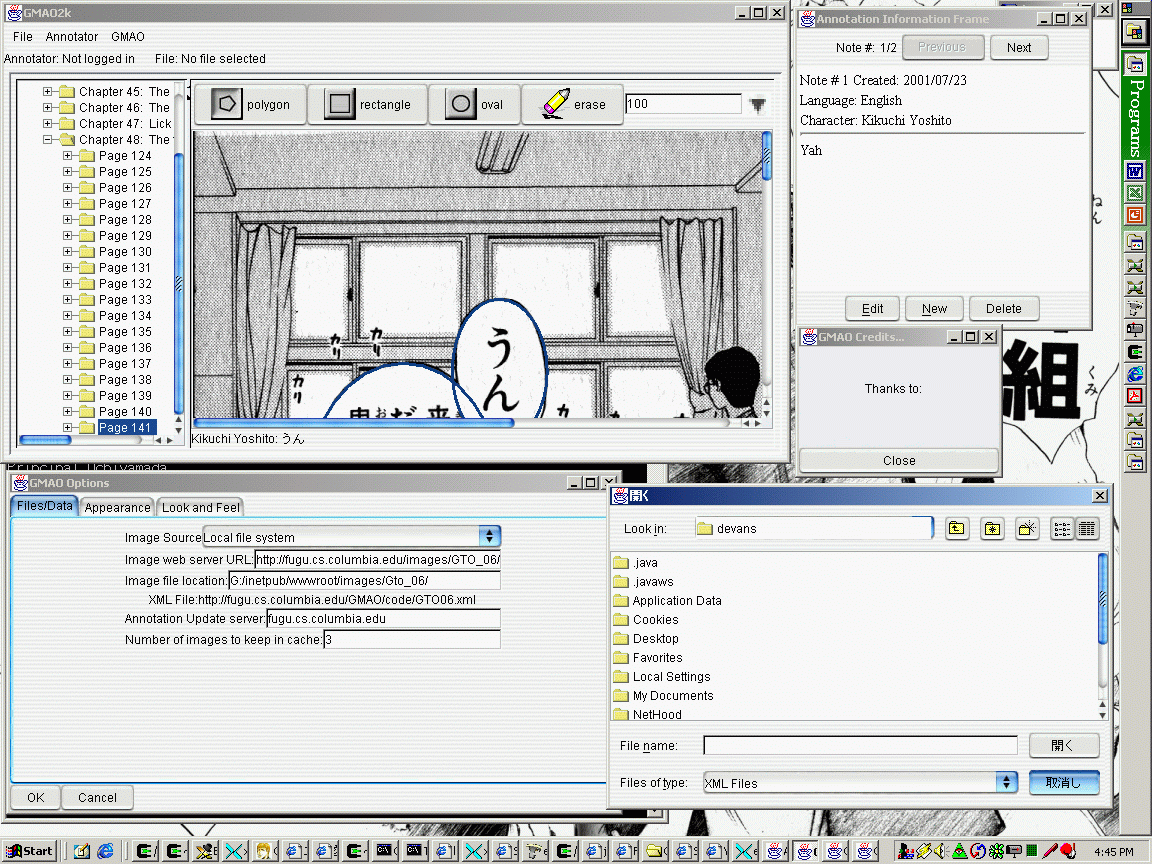Click the Annotation Update server field

coord(383,619)
